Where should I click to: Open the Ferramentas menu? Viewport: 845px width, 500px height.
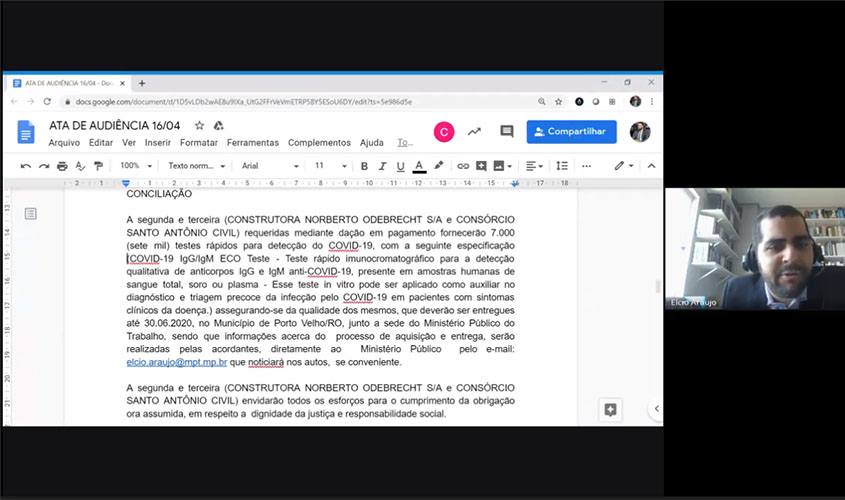point(253,143)
